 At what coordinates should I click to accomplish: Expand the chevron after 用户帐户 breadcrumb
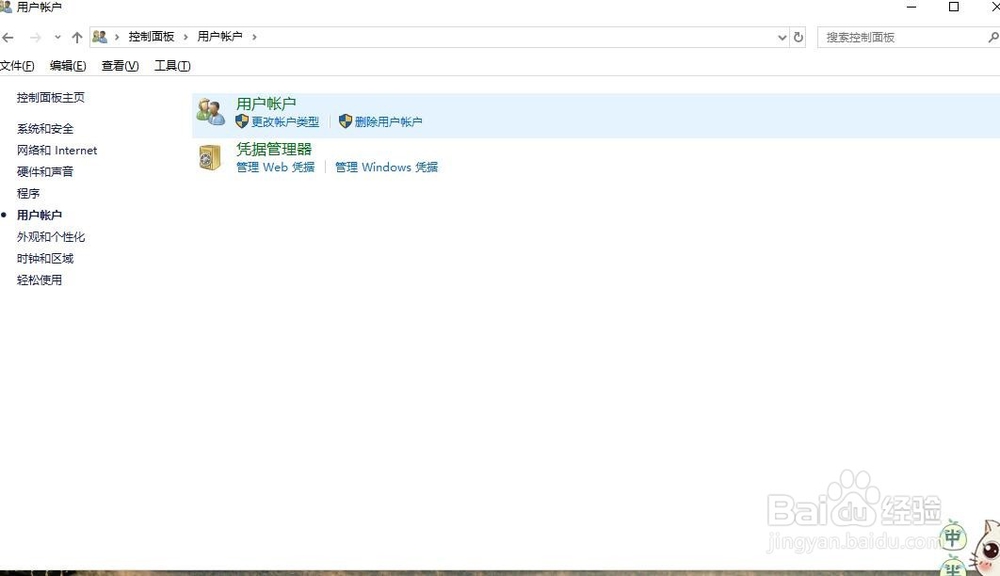coord(254,37)
